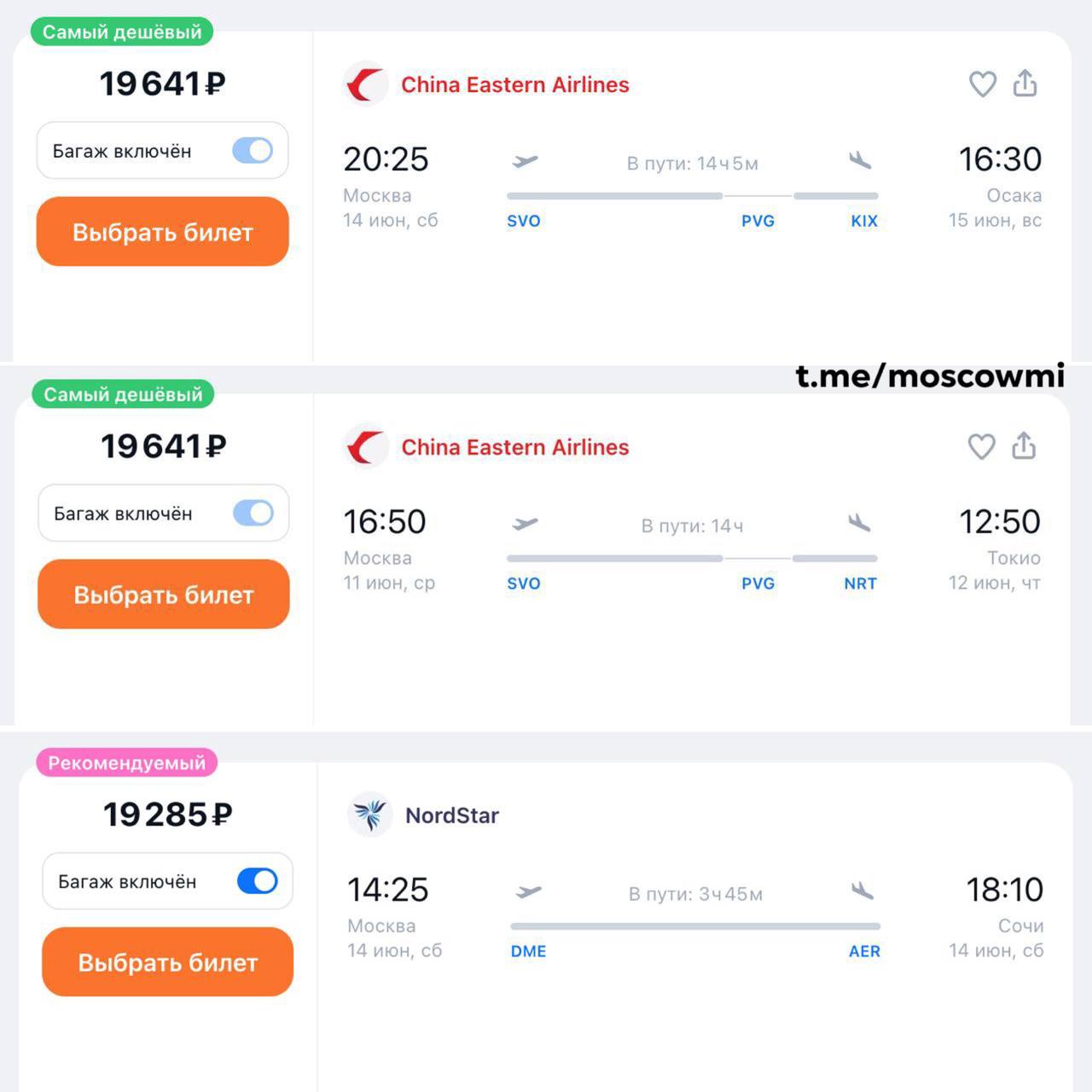
Task: Share the Moscow–Tokyo ticket
Action: tap(1024, 445)
